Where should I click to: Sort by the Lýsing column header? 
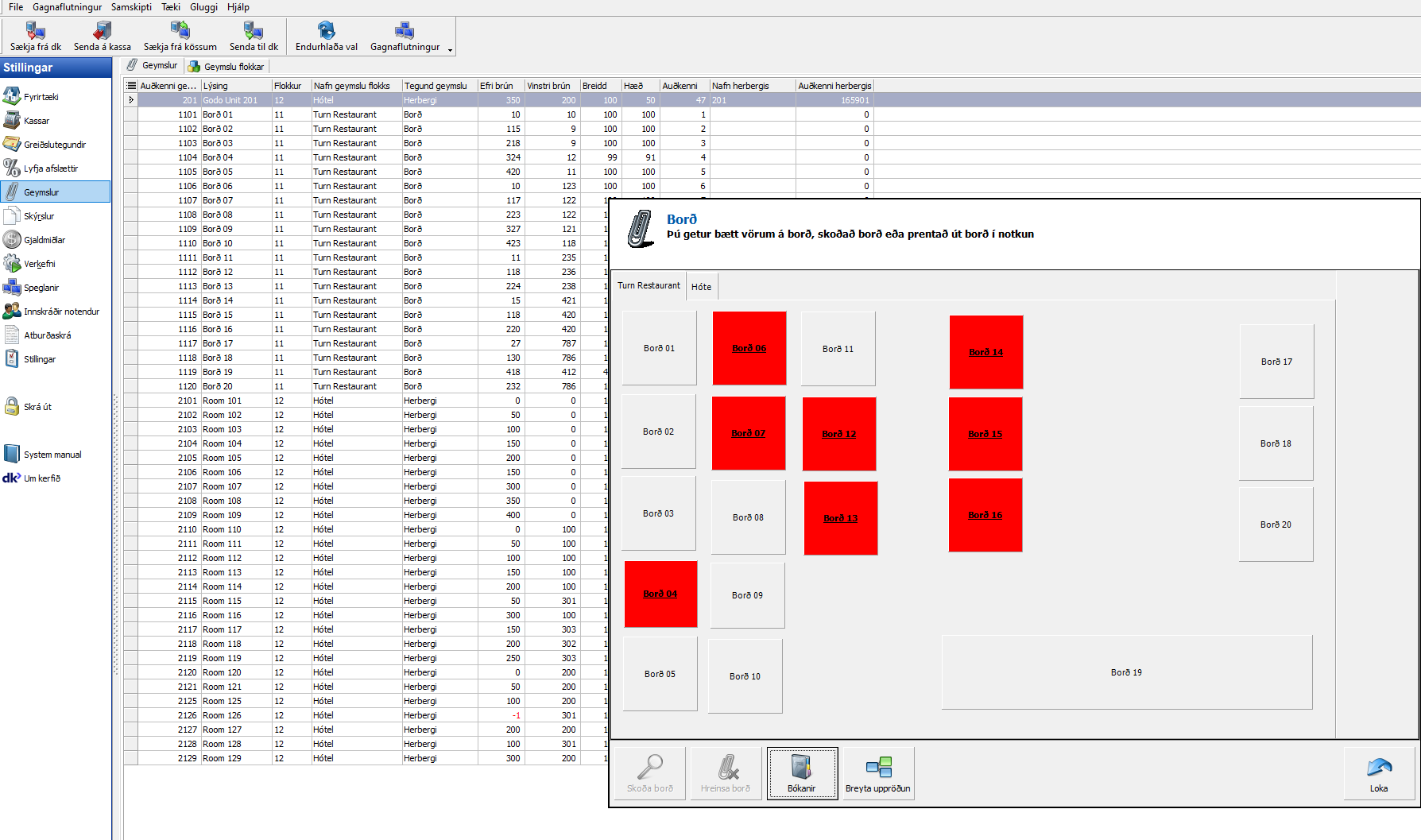pos(235,86)
